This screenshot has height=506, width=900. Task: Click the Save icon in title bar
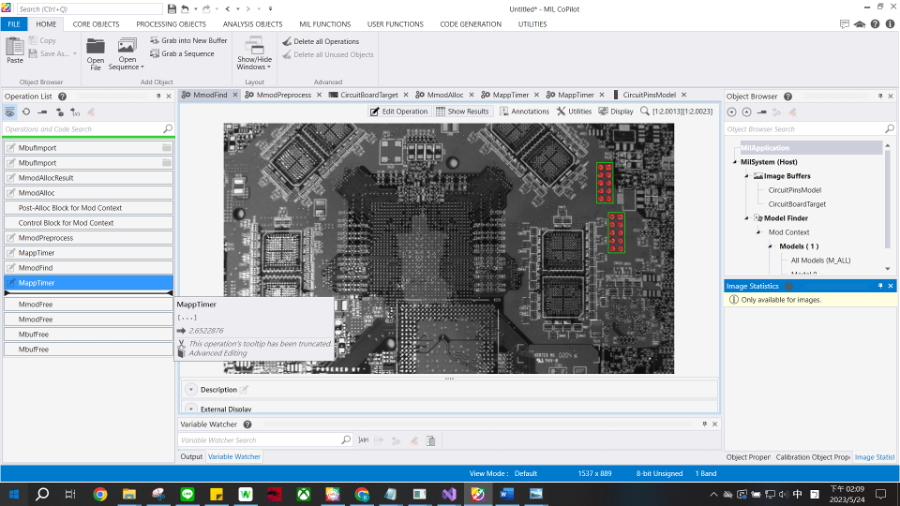coord(172,9)
